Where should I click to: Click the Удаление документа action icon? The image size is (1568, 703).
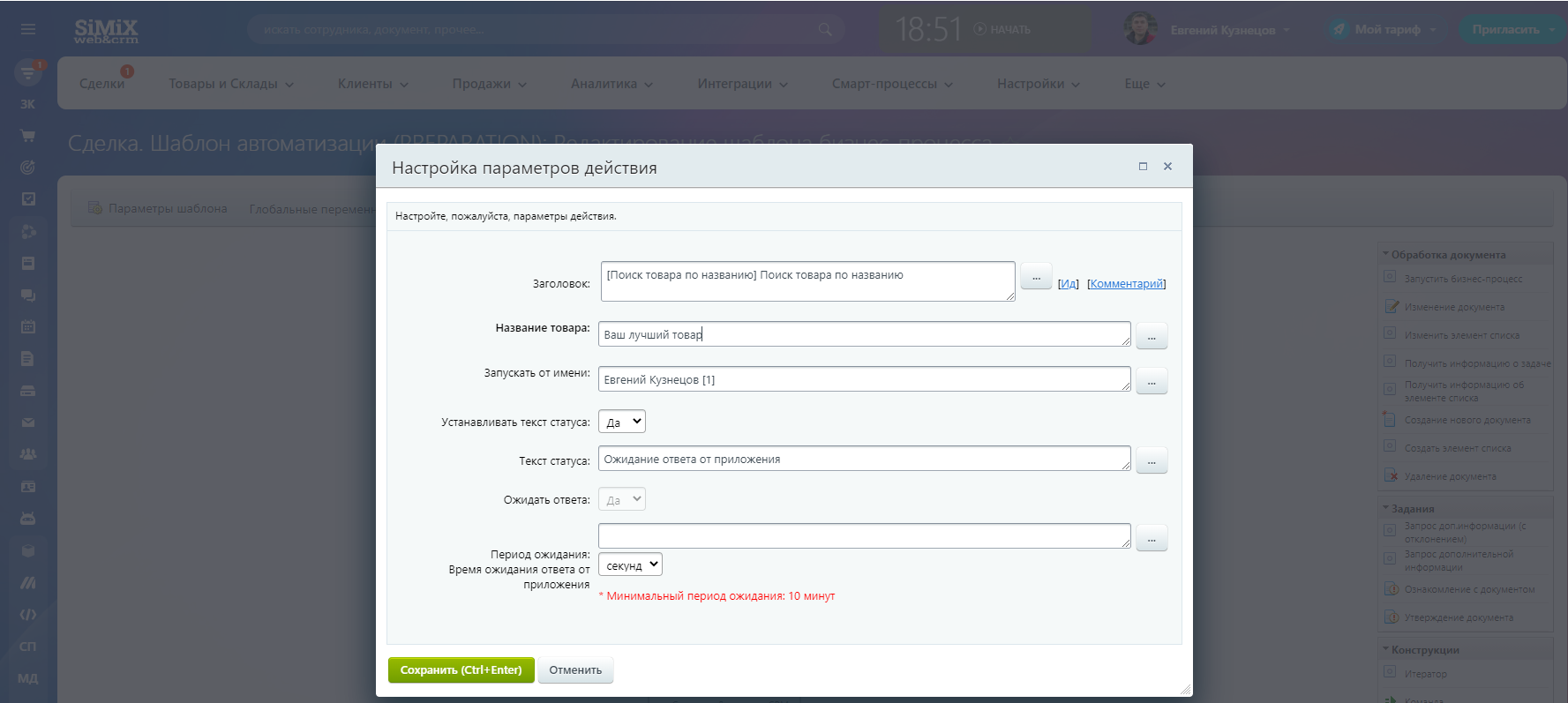[x=1391, y=476]
